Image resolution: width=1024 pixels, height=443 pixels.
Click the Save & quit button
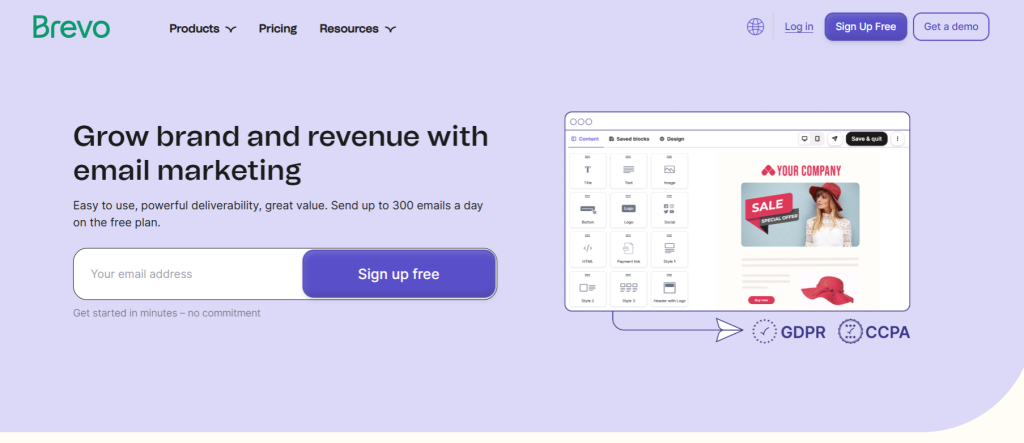[866, 139]
